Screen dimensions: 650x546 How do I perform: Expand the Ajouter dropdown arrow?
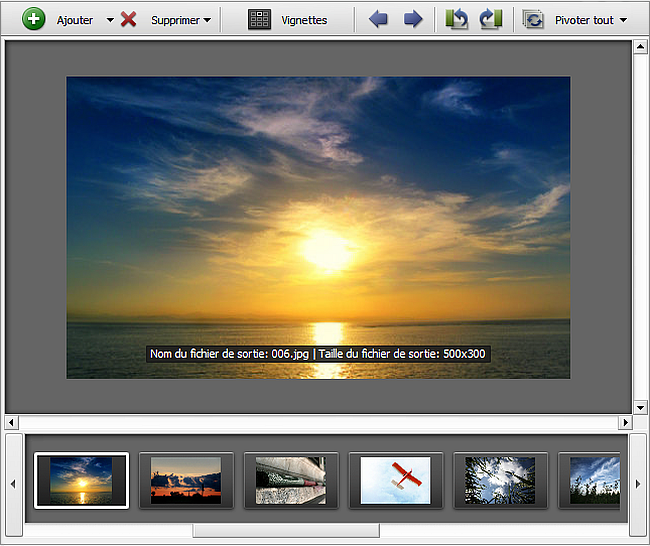click(x=110, y=20)
